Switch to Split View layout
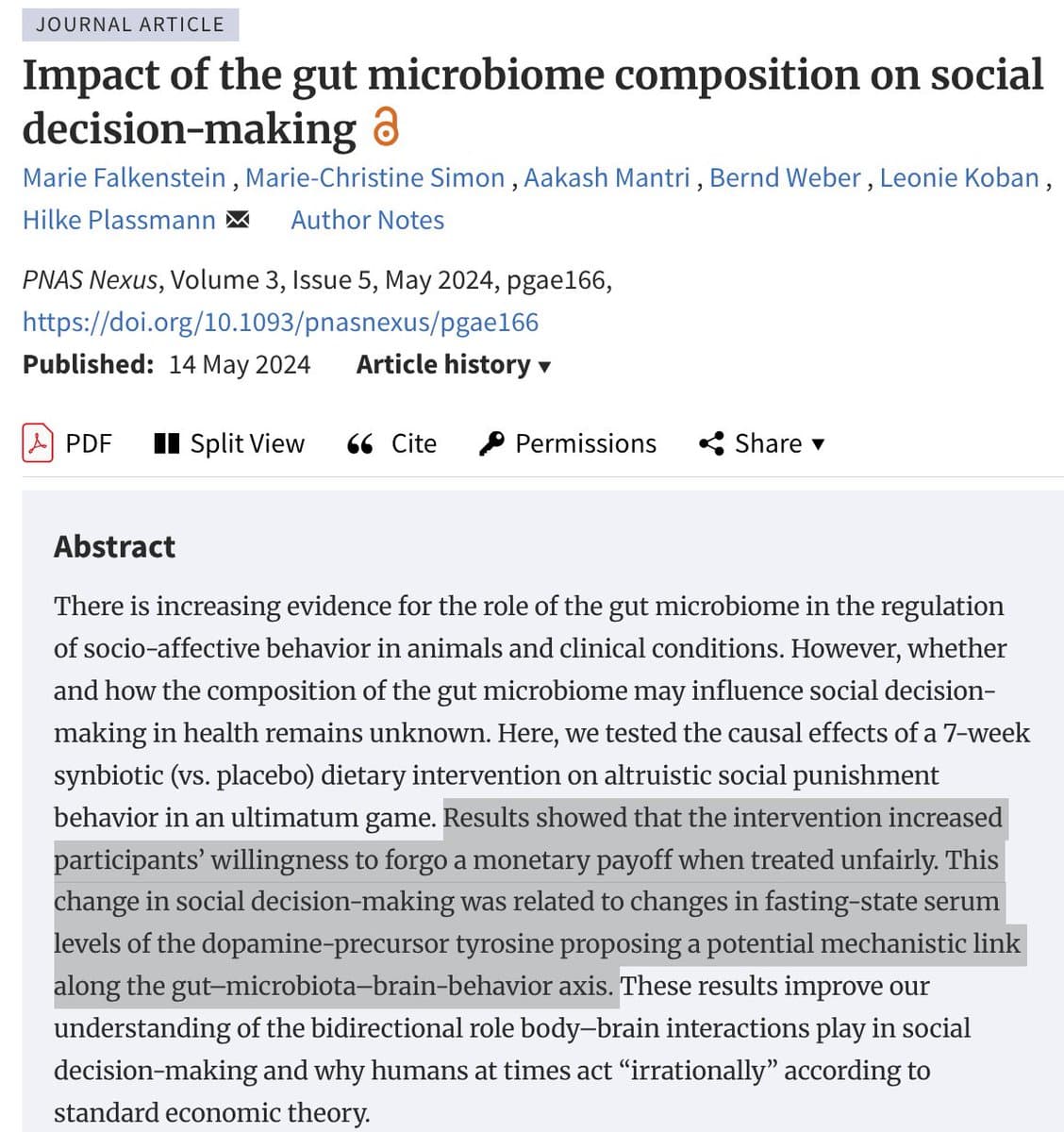Image resolution: width=1064 pixels, height=1132 pixels. click(x=247, y=443)
